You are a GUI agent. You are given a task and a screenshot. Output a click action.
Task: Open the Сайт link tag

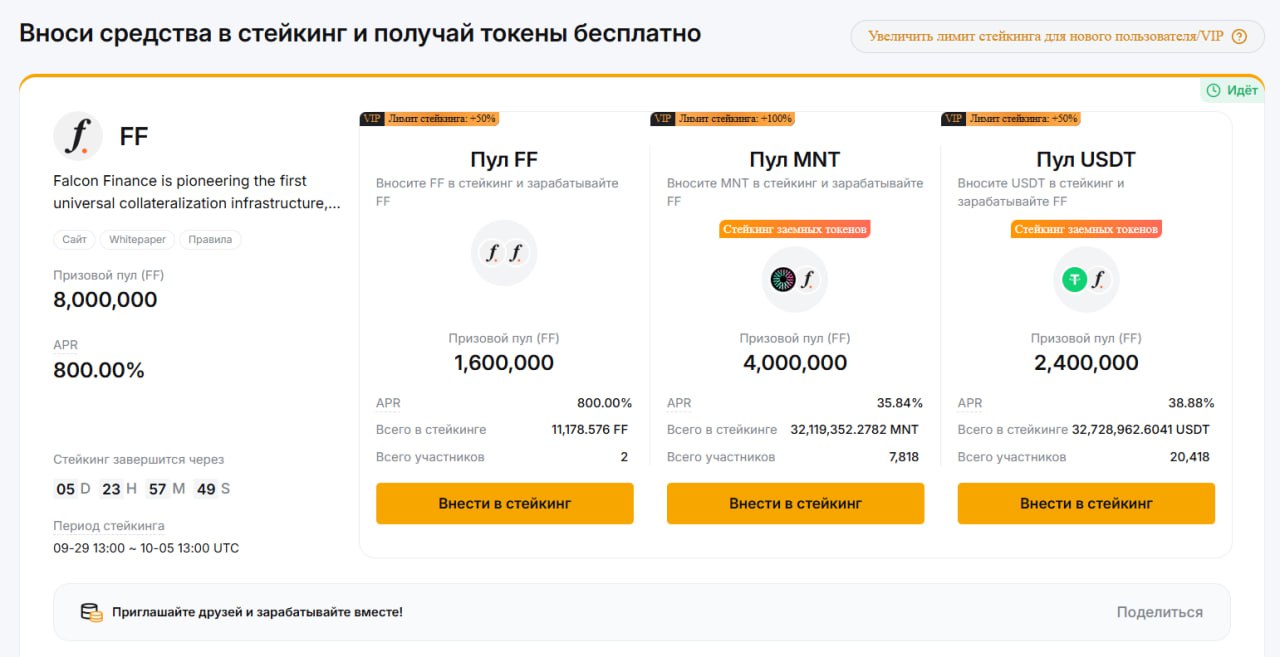[74, 240]
